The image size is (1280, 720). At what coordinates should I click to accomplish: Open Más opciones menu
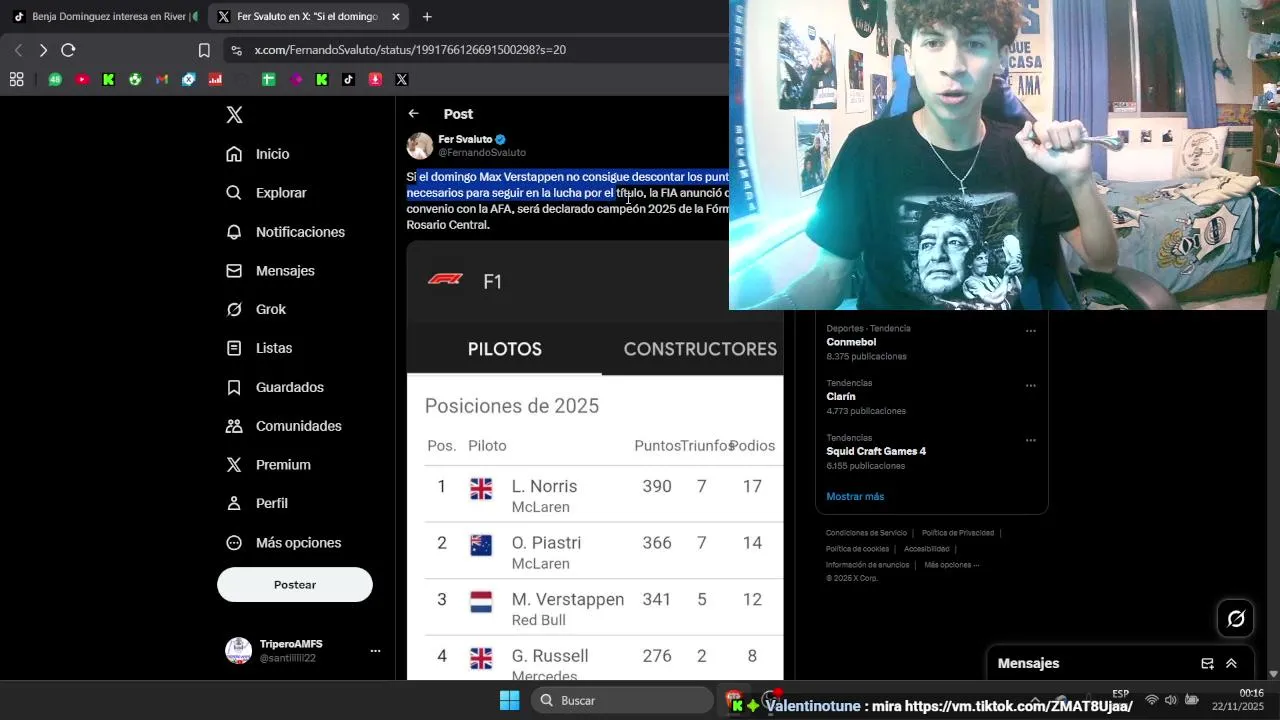(x=284, y=543)
